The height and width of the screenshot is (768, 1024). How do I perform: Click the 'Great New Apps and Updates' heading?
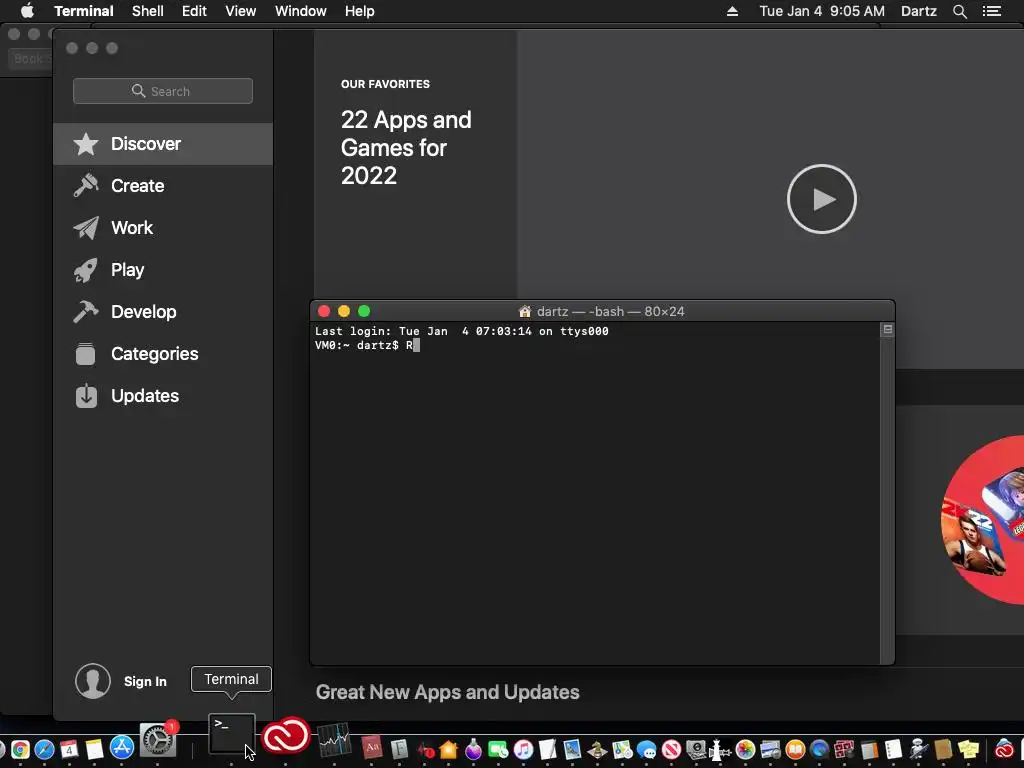[x=447, y=692]
